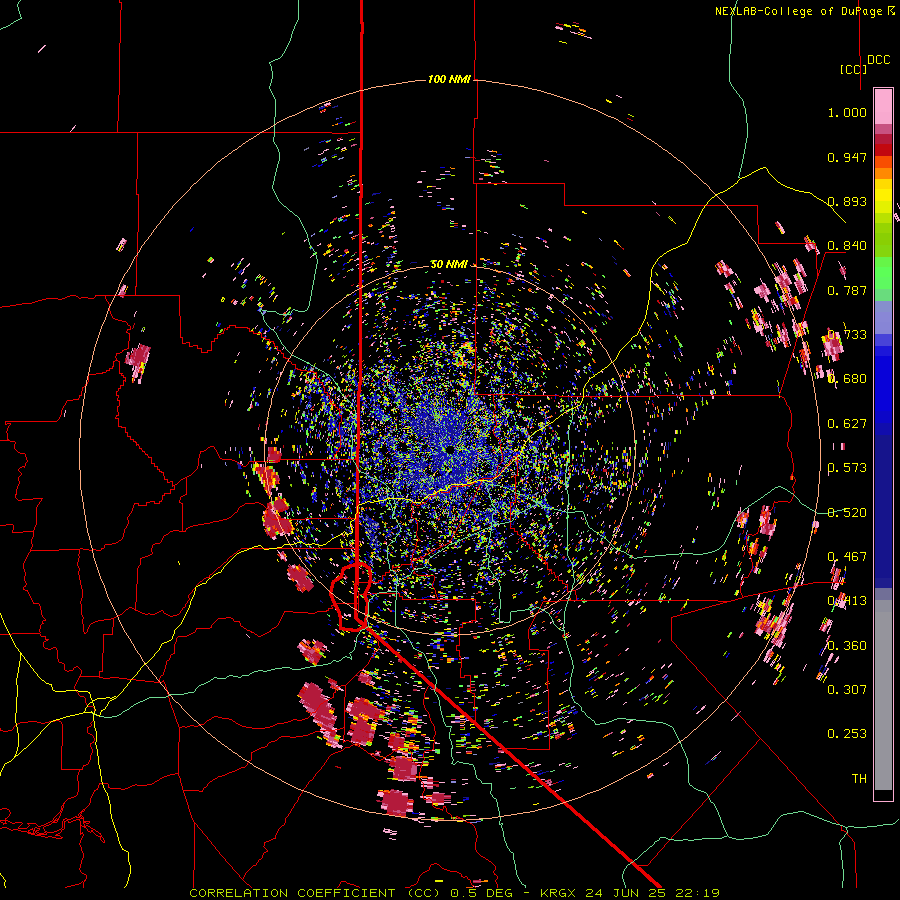
Task: Select the 0.520 legend value
Action: pos(847,513)
